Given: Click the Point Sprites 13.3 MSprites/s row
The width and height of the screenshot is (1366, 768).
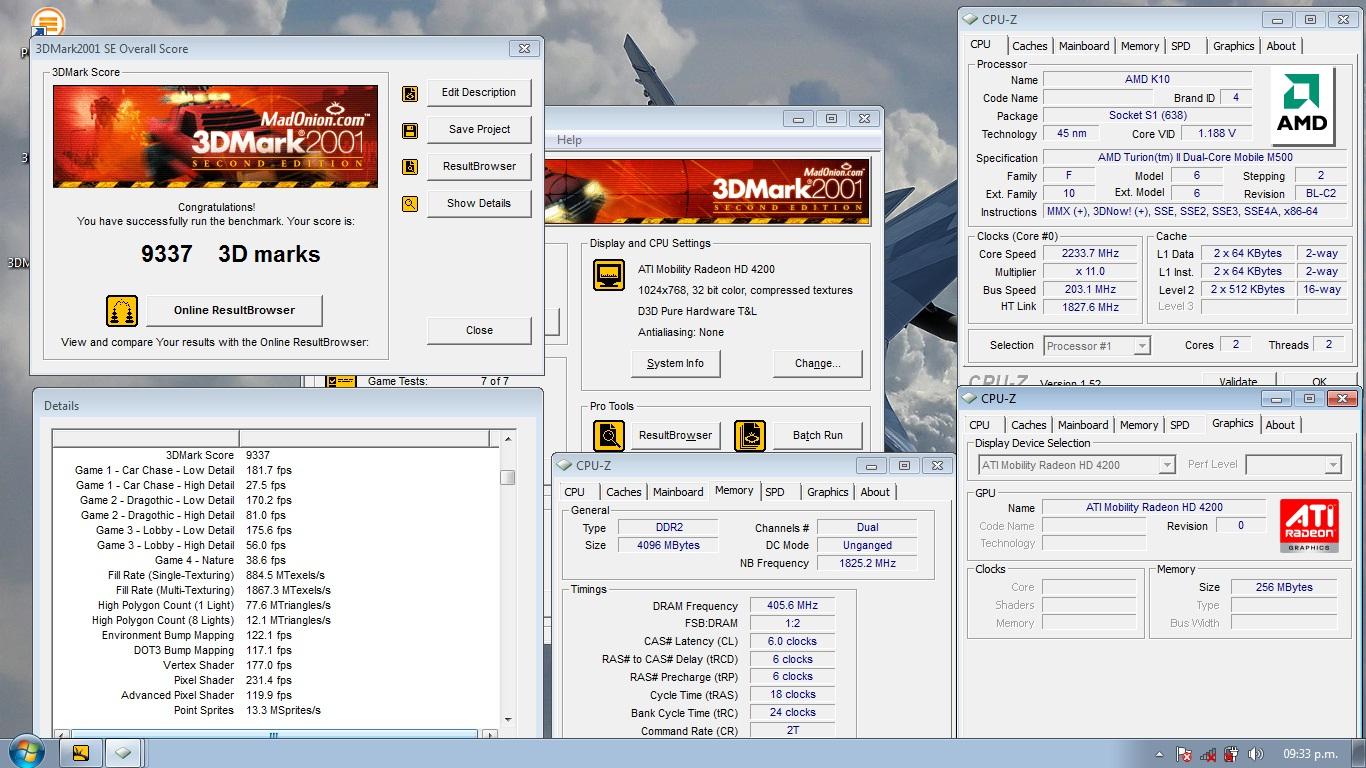Looking at the screenshot, I should 275,711.
